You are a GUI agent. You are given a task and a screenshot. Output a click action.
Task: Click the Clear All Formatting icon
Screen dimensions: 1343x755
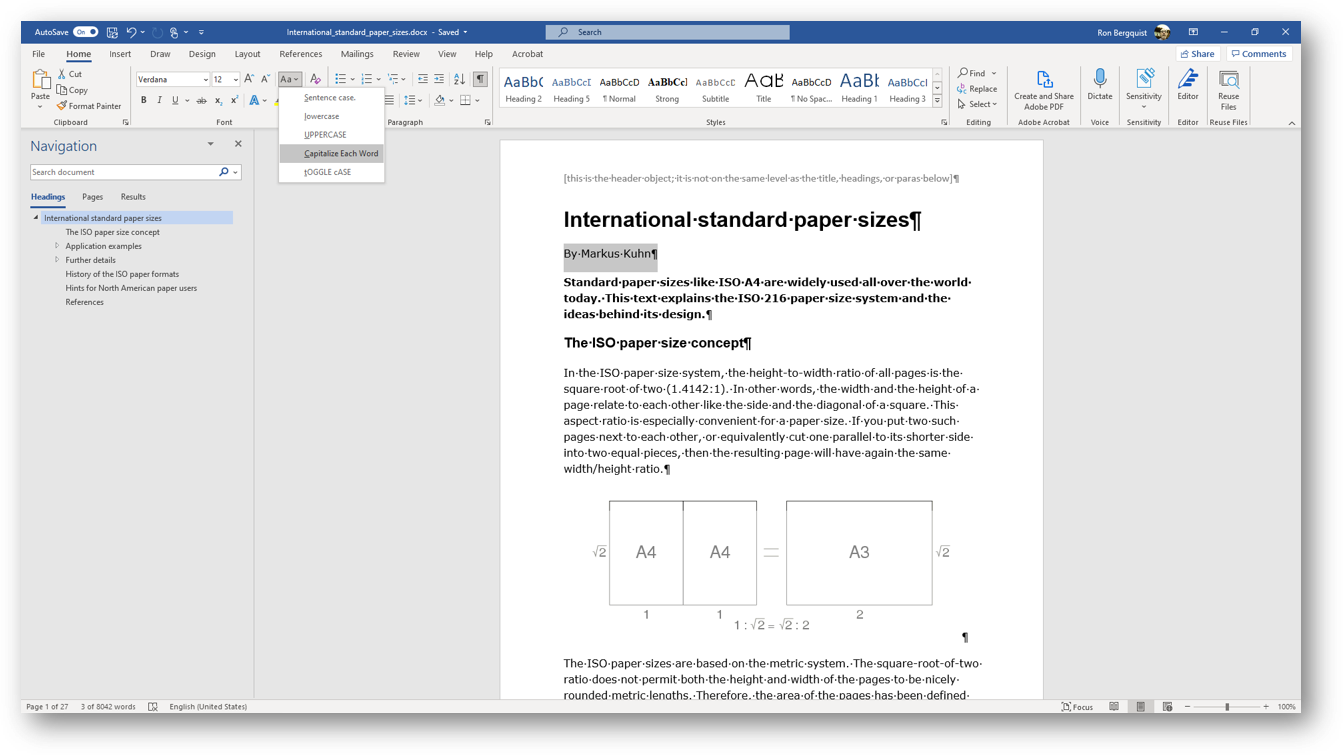coord(315,79)
